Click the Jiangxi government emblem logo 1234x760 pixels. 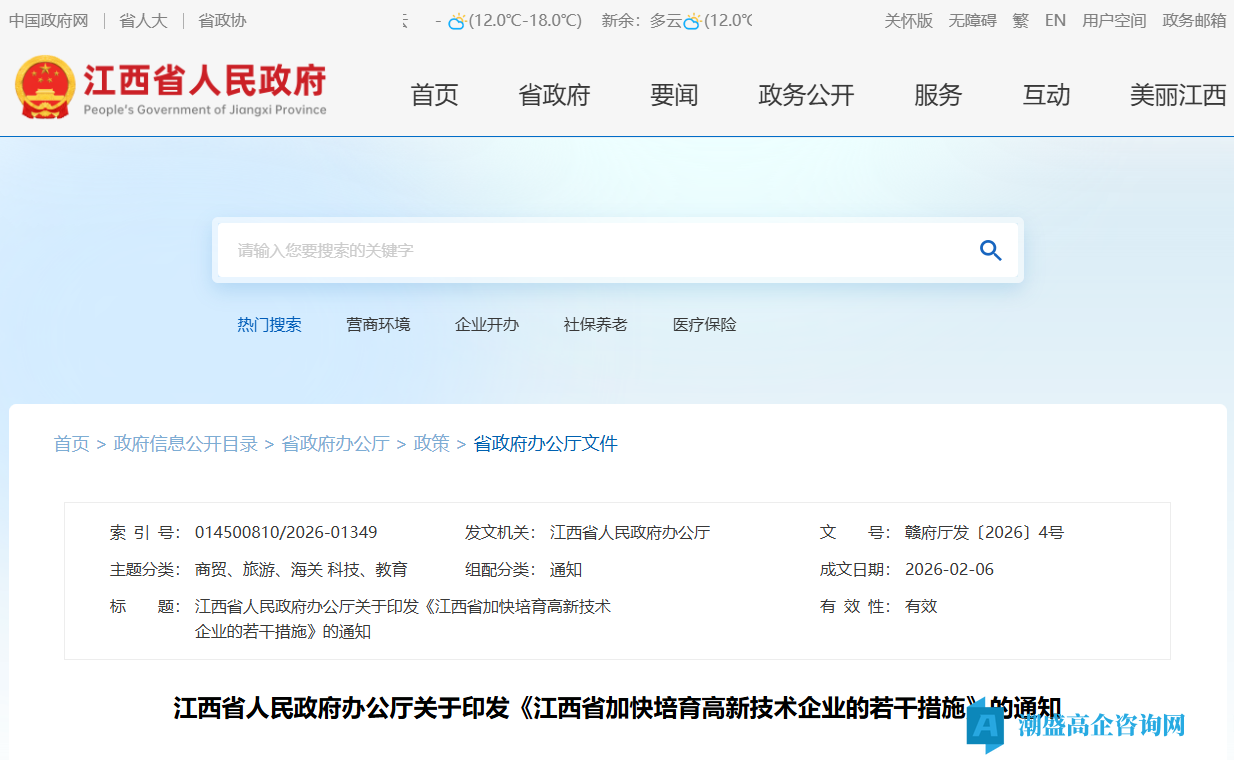[47, 87]
